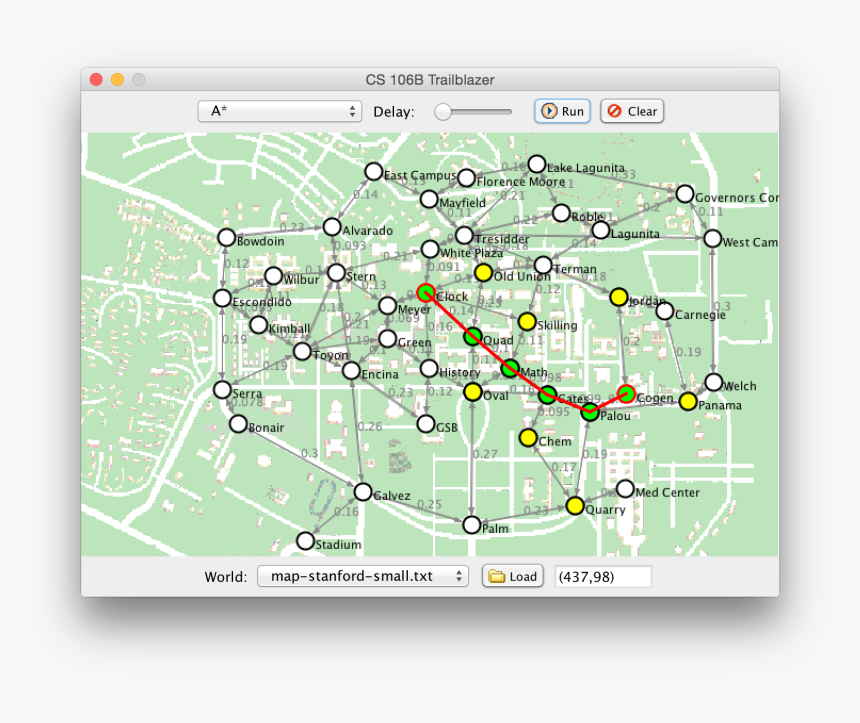Viewport: 860px width, 723px height.
Task: Select the green Gates node
Action: [547, 395]
